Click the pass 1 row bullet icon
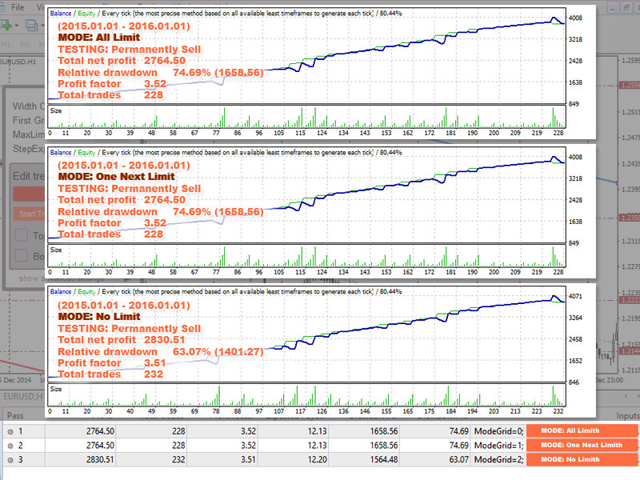 click(10, 431)
